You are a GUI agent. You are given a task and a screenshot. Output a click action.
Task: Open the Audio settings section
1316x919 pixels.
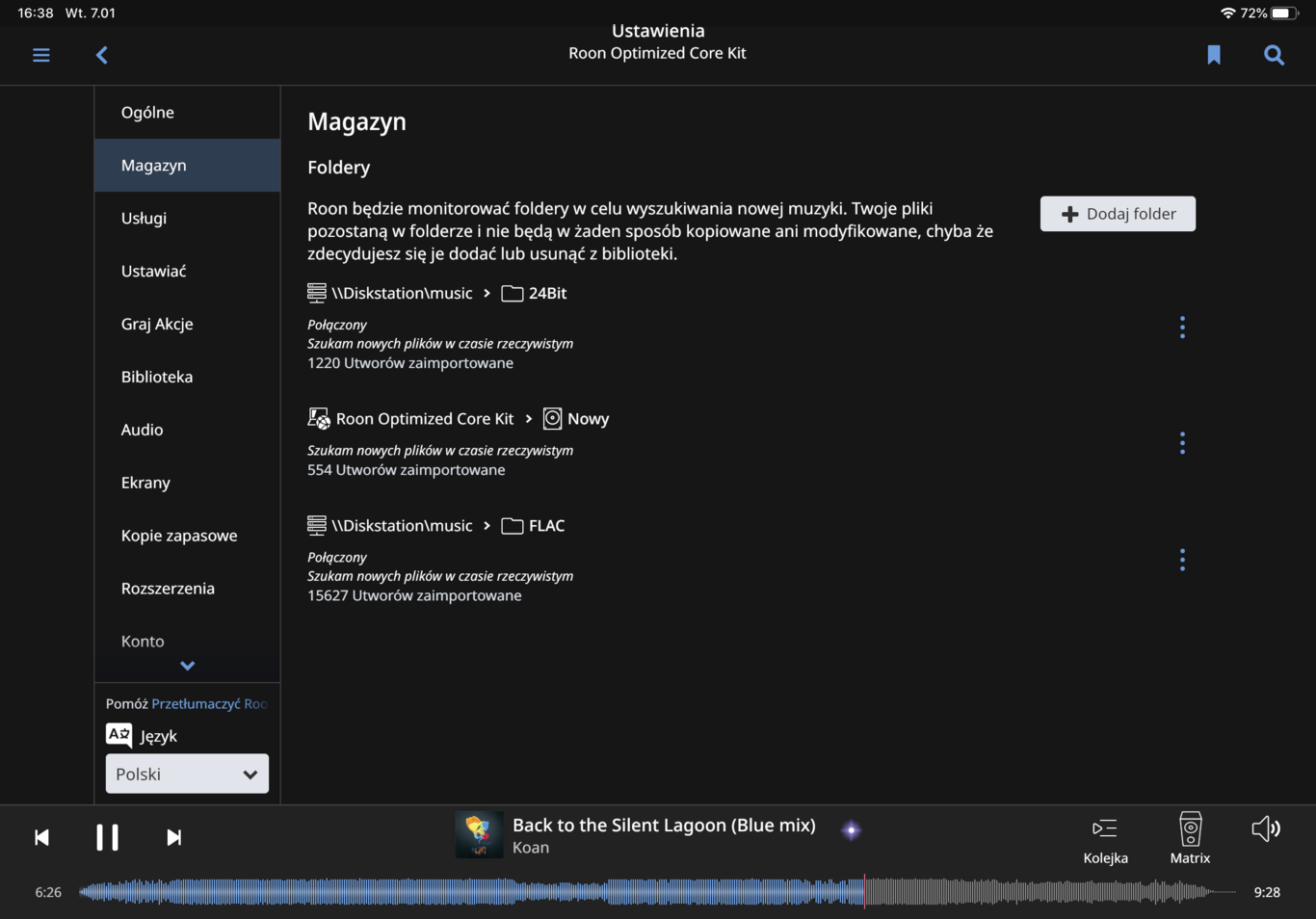point(187,431)
